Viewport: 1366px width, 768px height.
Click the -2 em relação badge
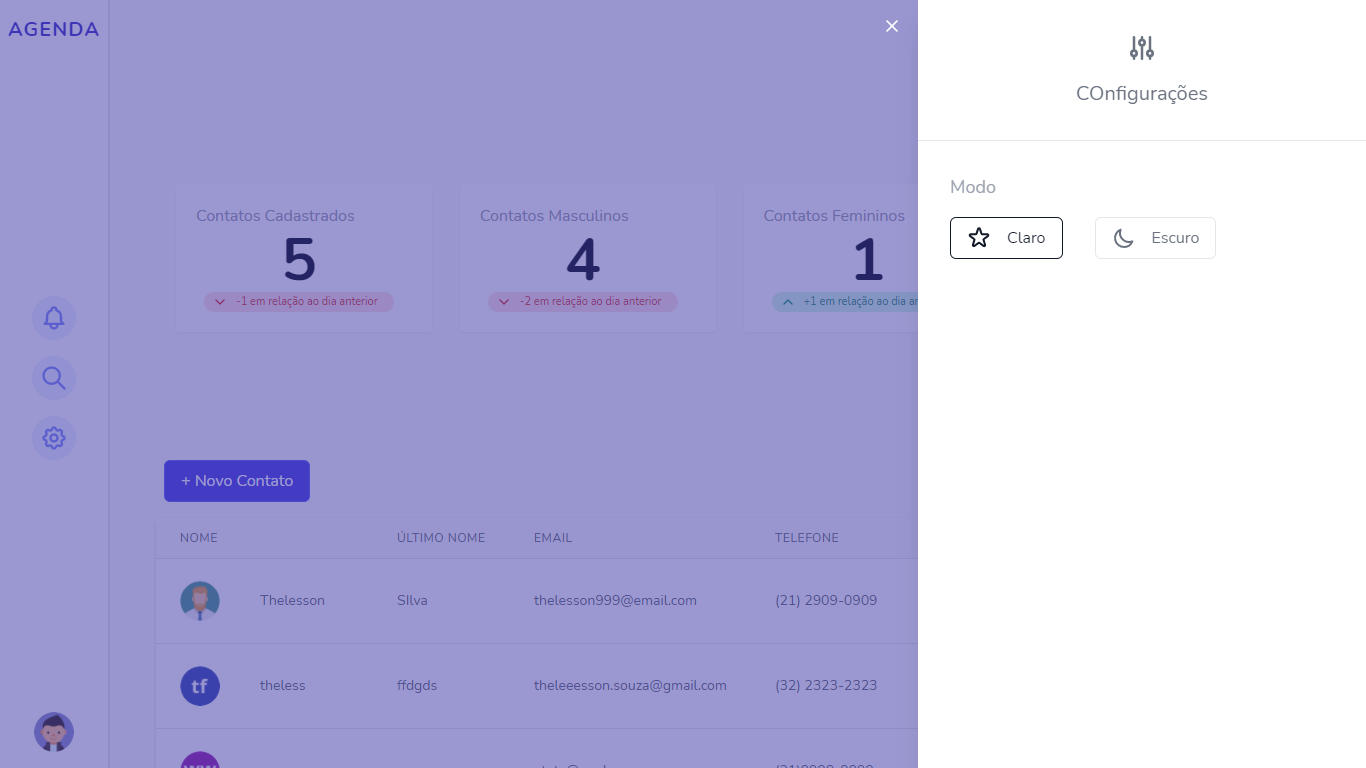click(583, 301)
